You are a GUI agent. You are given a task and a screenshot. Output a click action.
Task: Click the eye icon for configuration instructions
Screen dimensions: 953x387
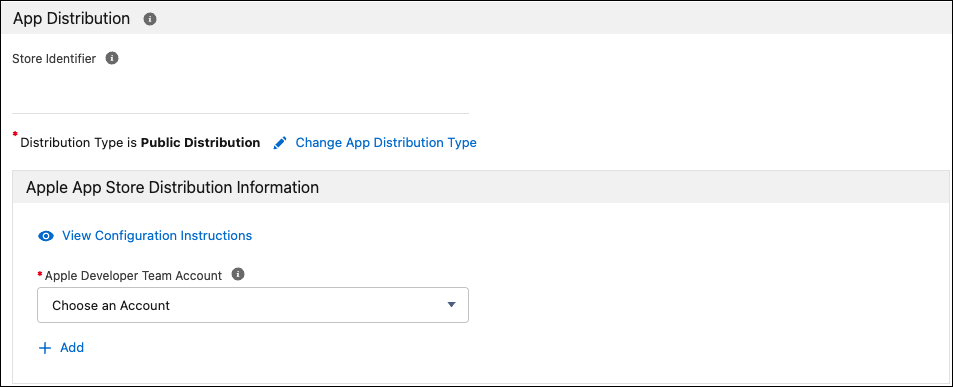46,236
